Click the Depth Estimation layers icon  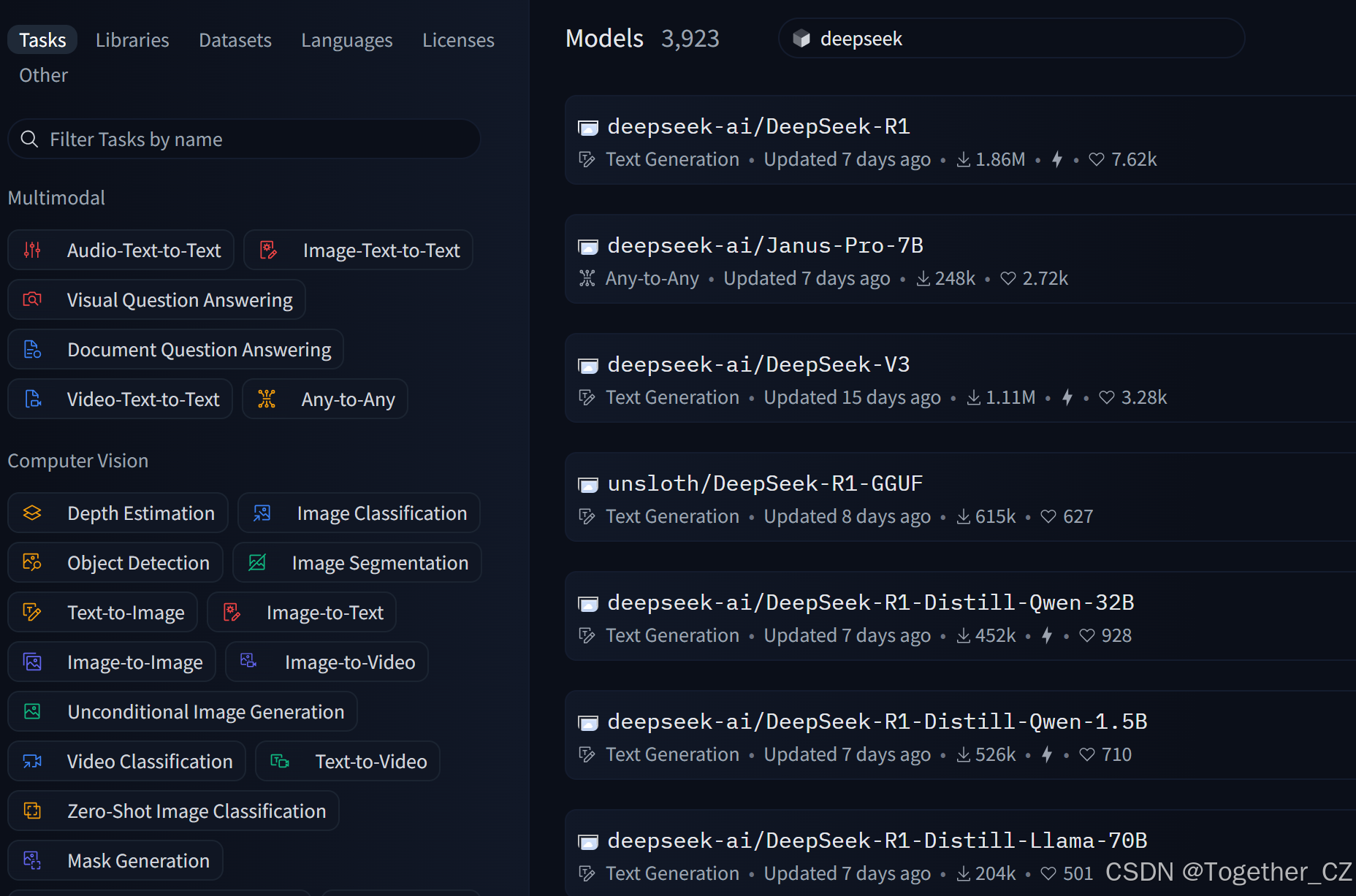(x=32, y=513)
